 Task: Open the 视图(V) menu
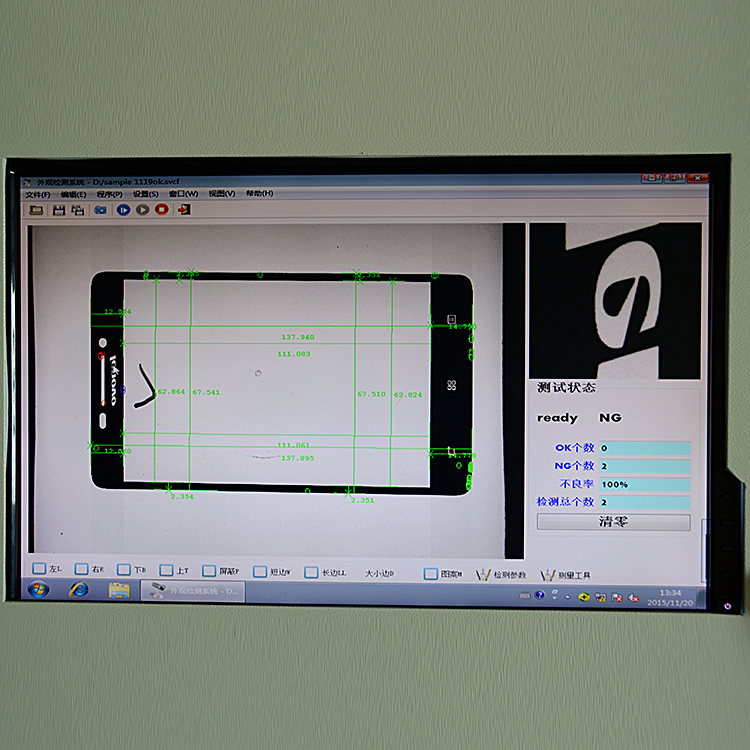[221, 194]
